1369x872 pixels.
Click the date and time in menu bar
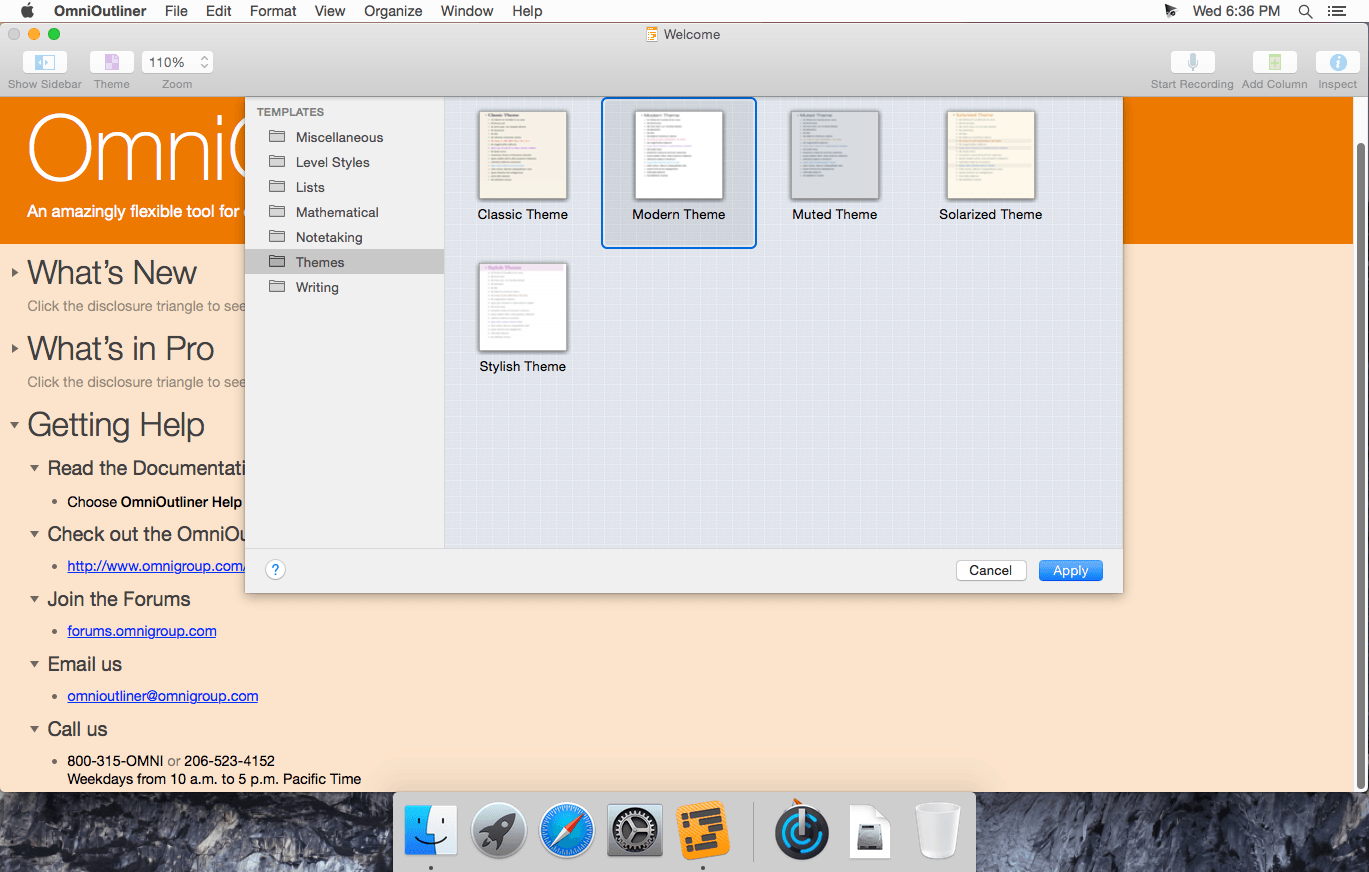tap(1236, 11)
